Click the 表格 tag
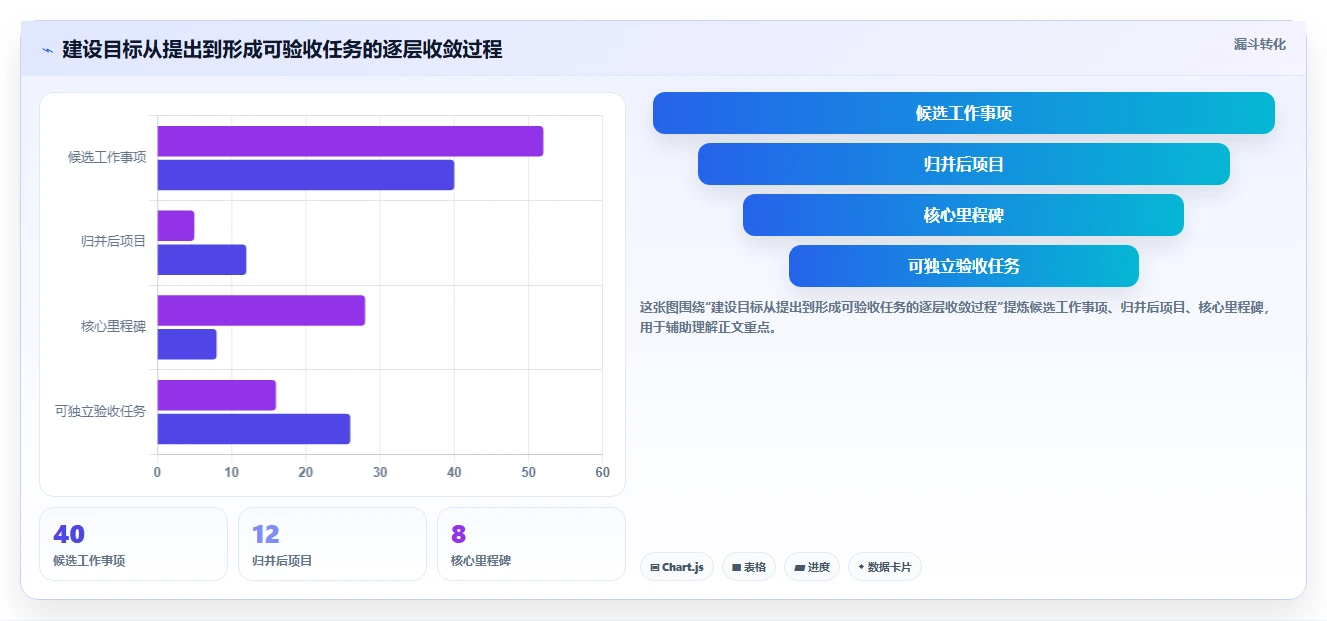1327x621 pixels. [x=749, y=567]
